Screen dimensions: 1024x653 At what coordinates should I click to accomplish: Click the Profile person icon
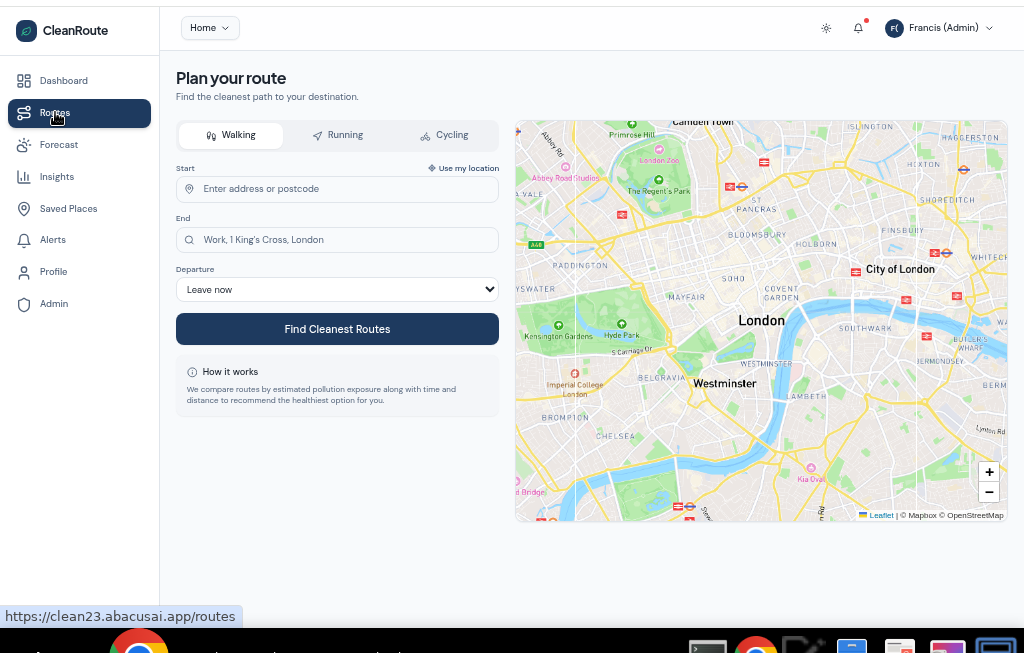click(x=24, y=272)
